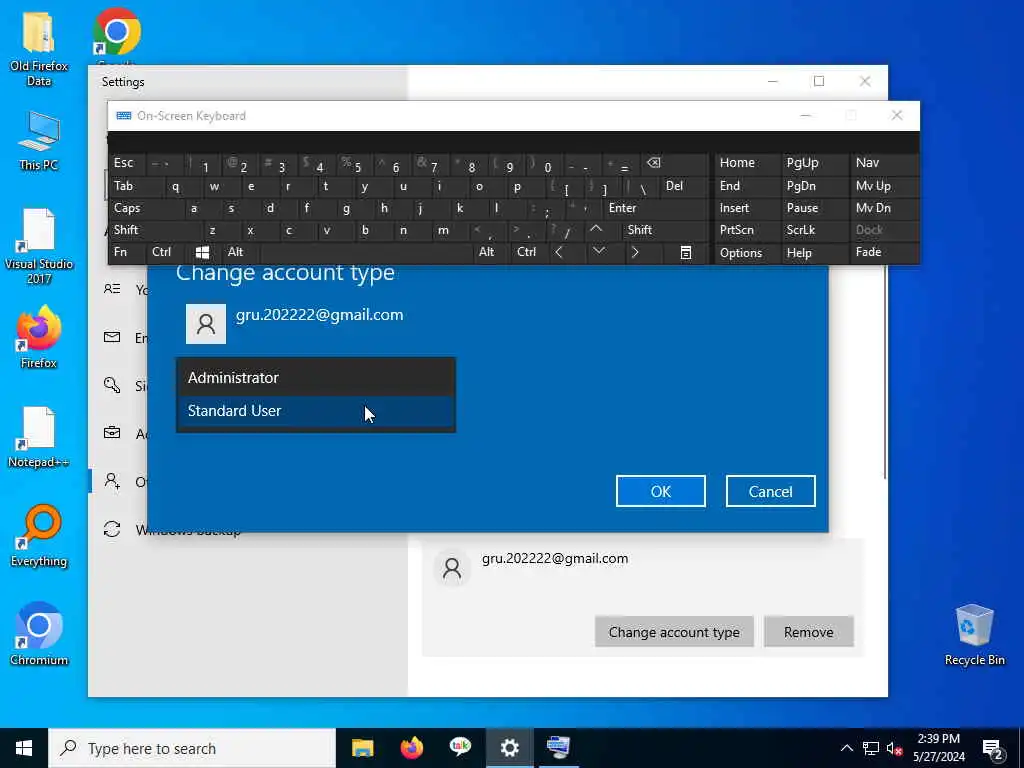Viewport: 1024px width, 768px height.
Task: Toggle left Alt key on On-Screen Keyboard
Action: pos(240,252)
